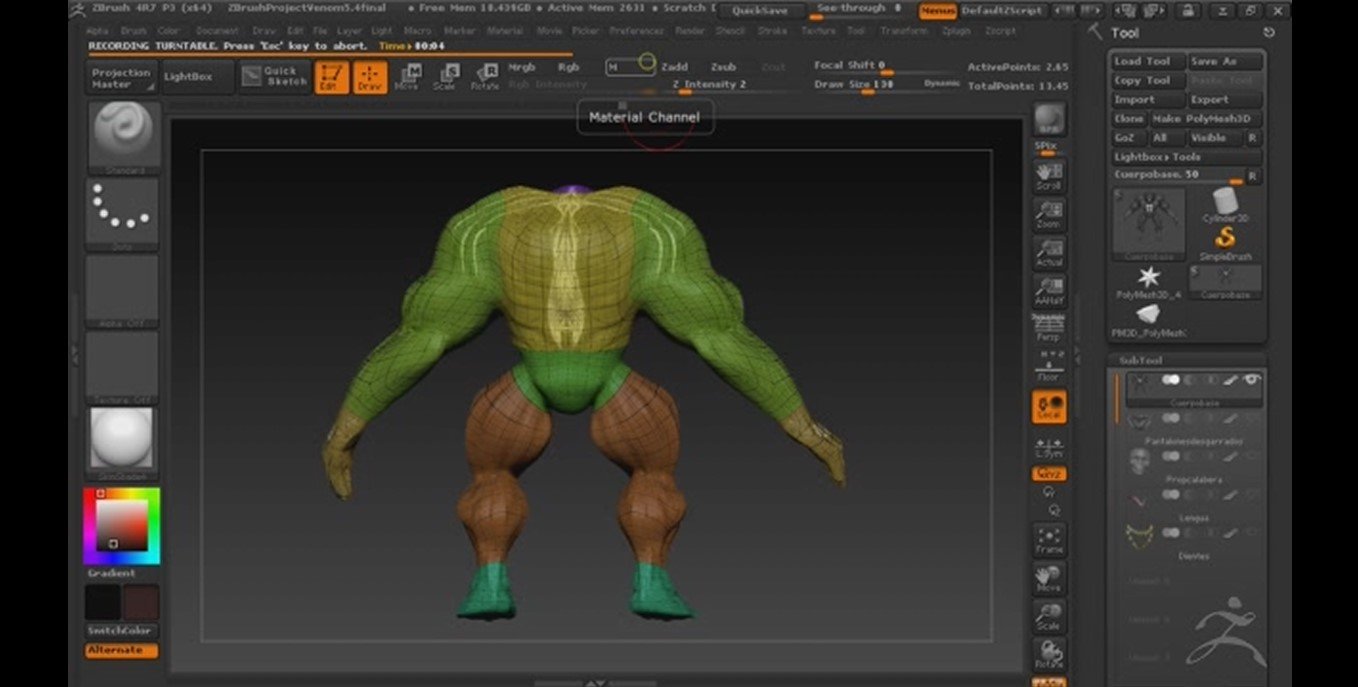The width and height of the screenshot is (1358, 687).
Task: Toggle visibility eye of Cuerpobase subtool
Action: click(x=1252, y=380)
